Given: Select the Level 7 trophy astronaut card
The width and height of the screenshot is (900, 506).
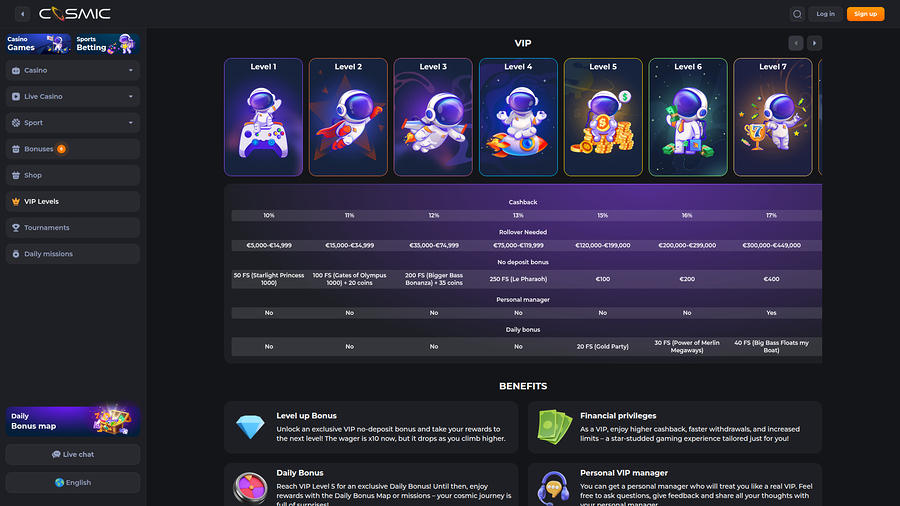Looking at the screenshot, I should 773,117.
